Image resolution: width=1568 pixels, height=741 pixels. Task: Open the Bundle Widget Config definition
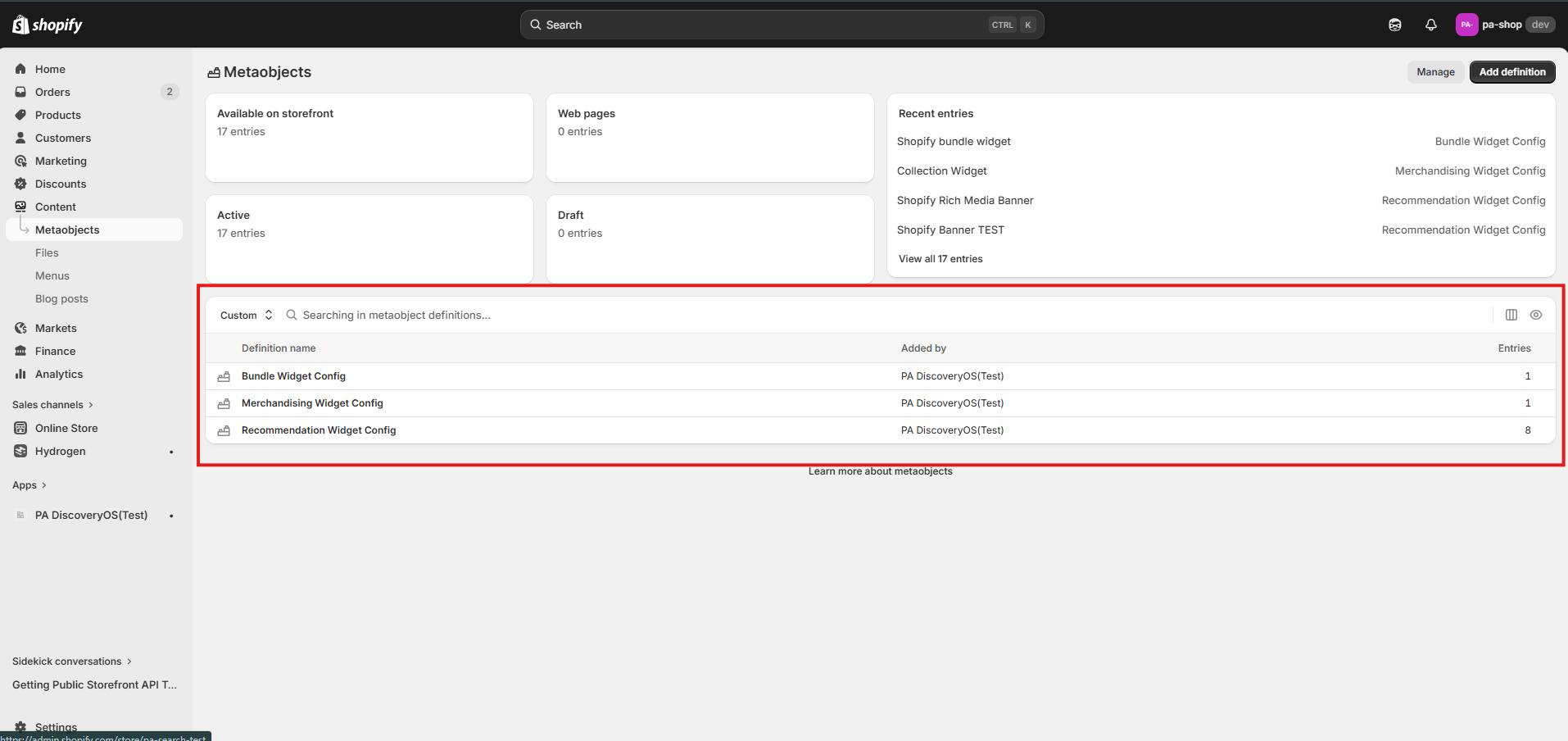point(293,376)
